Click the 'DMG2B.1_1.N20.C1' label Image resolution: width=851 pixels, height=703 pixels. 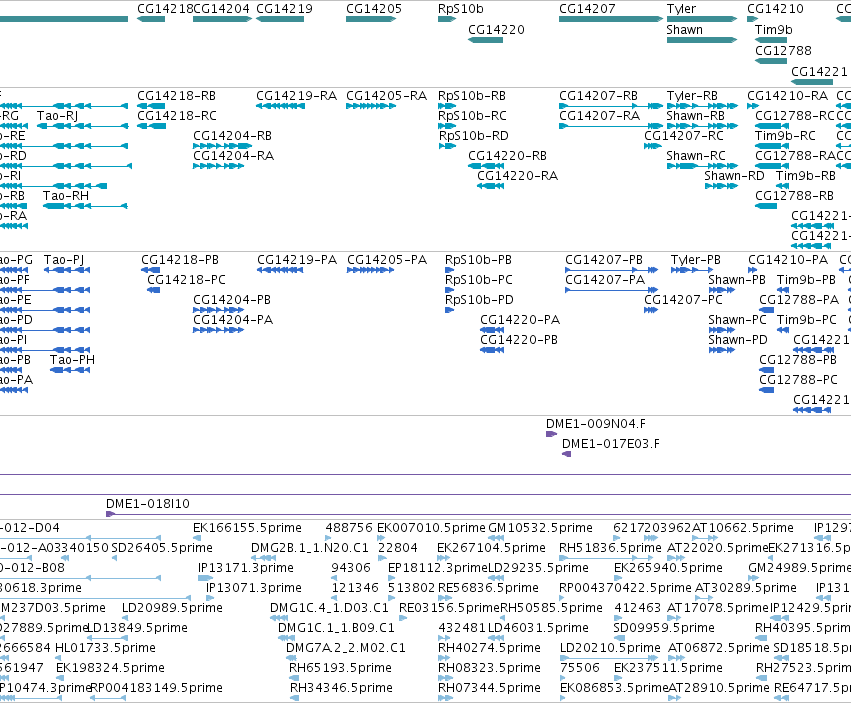[x=309, y=548]
